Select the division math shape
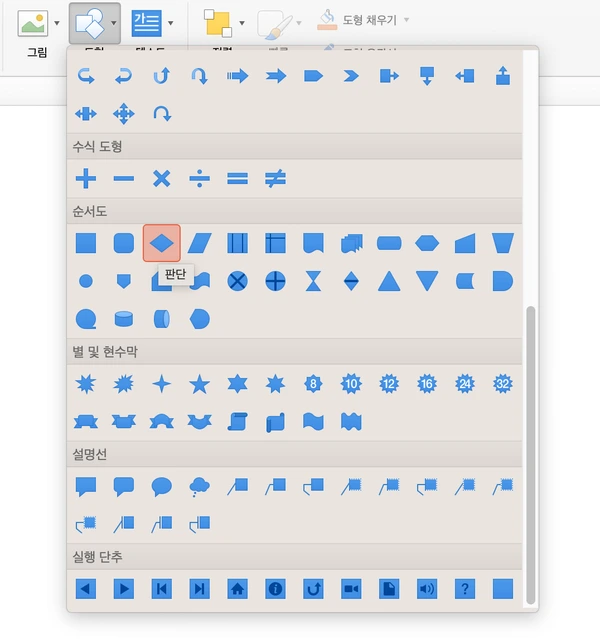The image size is (600, 639). (x=200, y=178)
